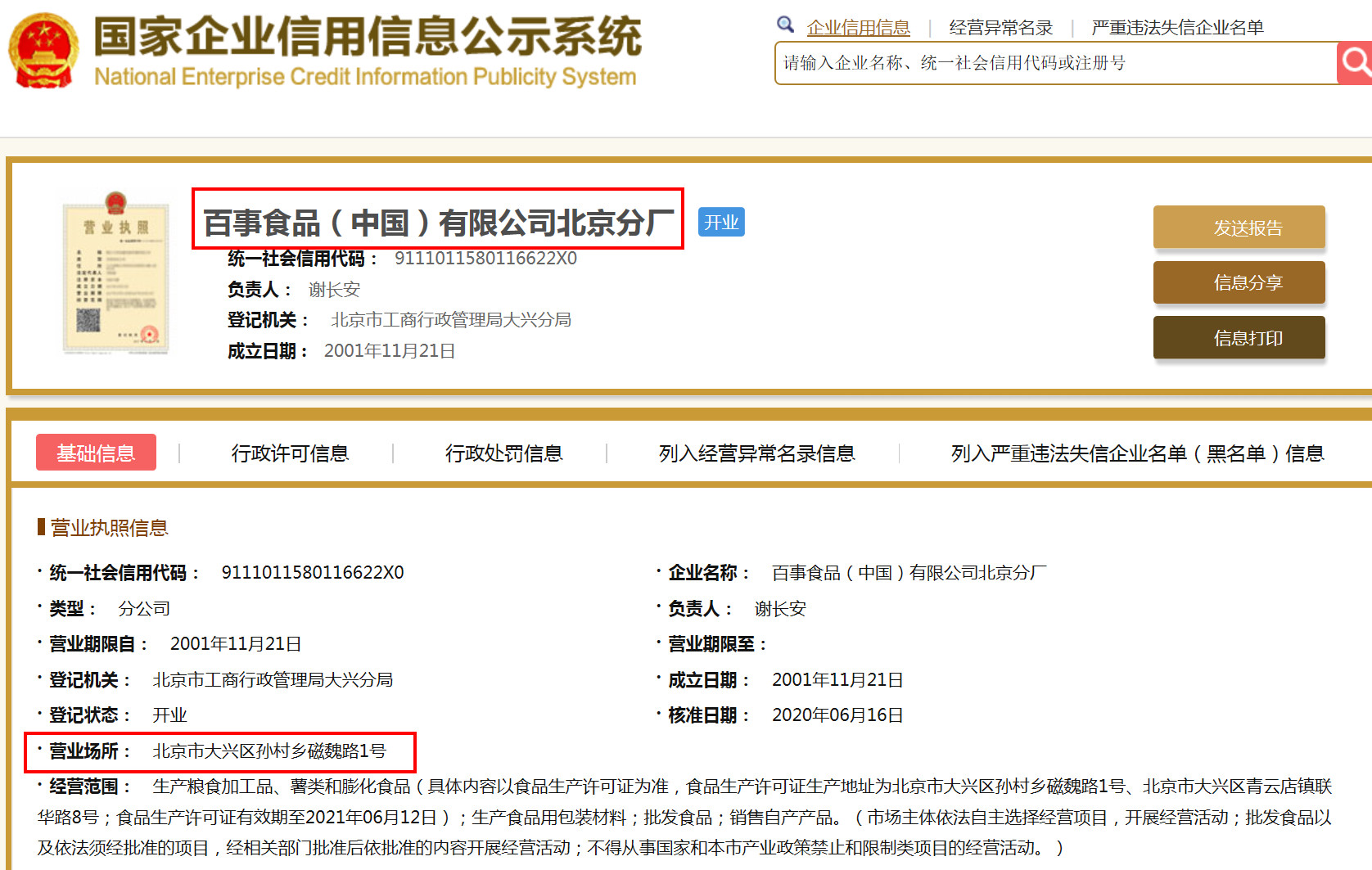Click the 经营范围 description text
Viewport: 1372px width, 870px height.
(685, 817)
